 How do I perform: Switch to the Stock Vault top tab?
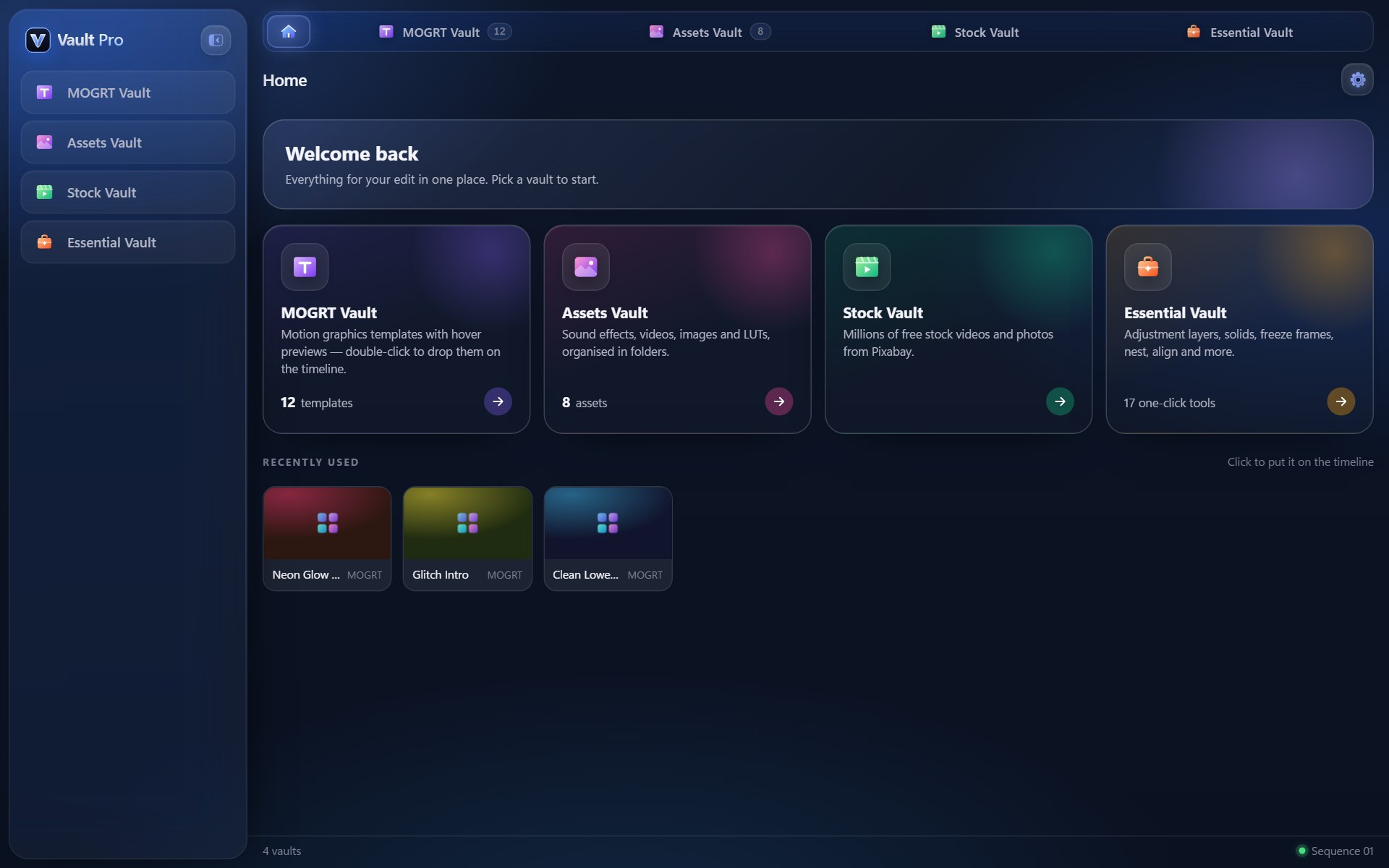[974, 32]
